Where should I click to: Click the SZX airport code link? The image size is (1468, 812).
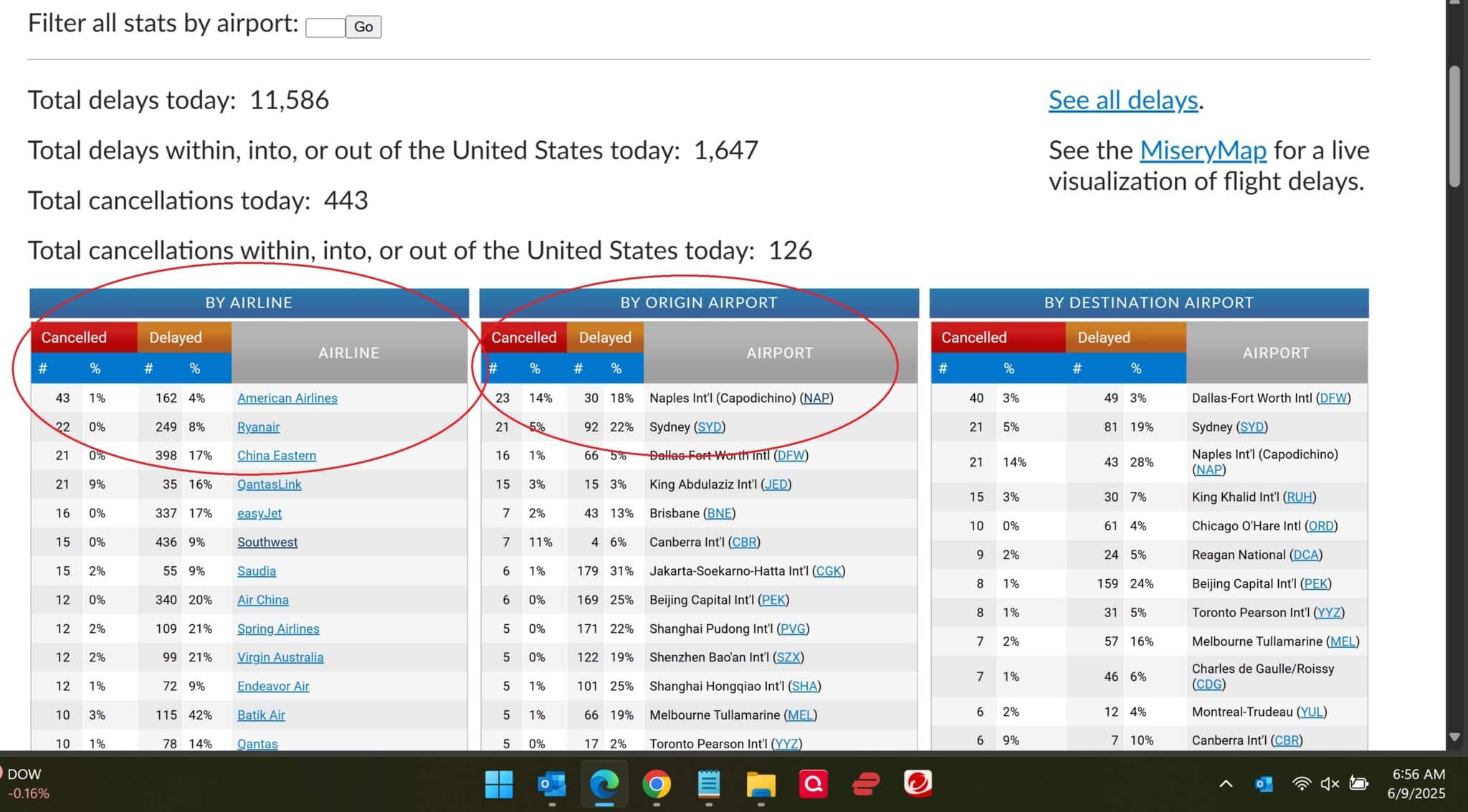788,657
